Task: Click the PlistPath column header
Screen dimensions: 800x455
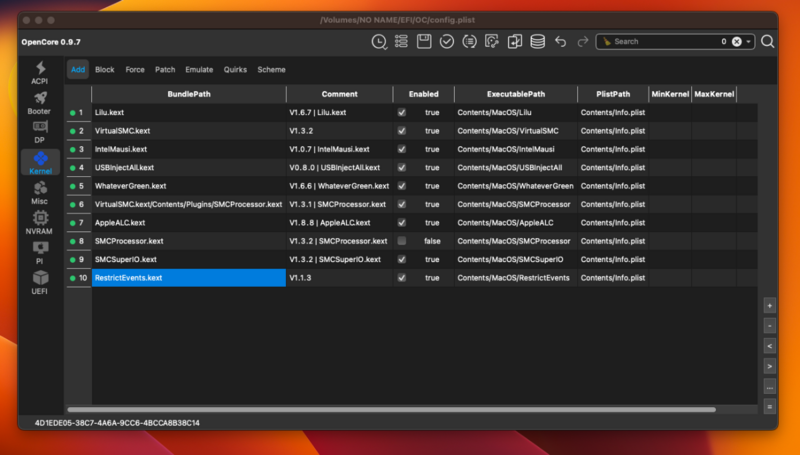Action: (x=613, y=94)
